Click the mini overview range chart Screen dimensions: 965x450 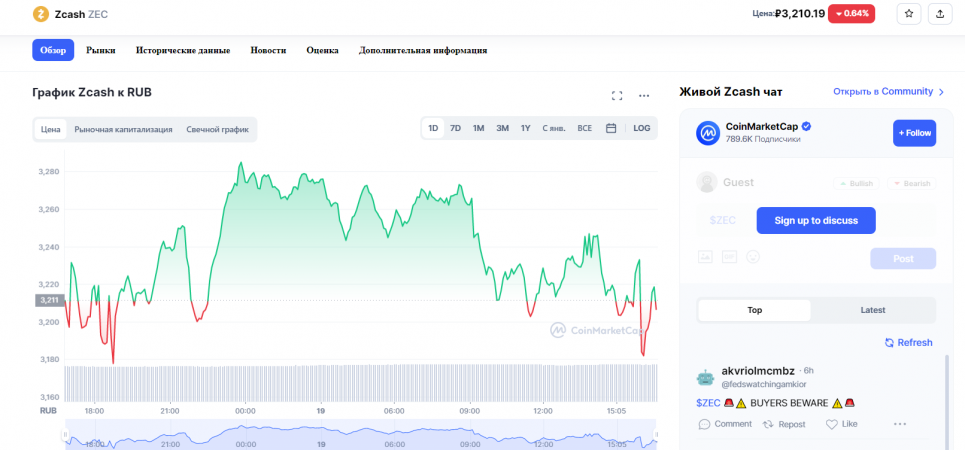(361, 435)
